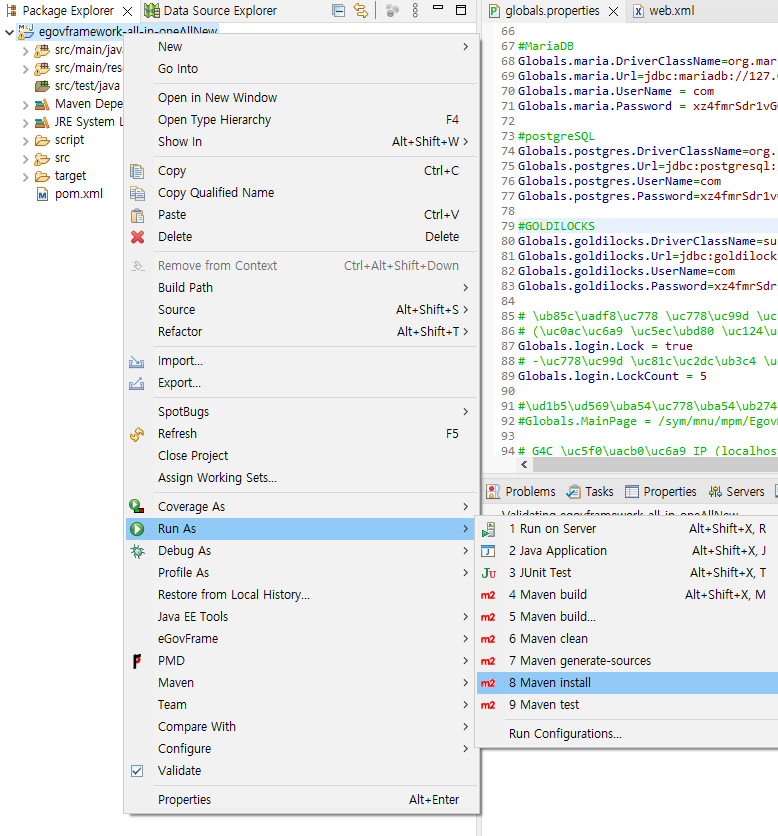Viewport: 778px width, 836px height.
Task: Expand the script folder node
Action: click(25, 141)
